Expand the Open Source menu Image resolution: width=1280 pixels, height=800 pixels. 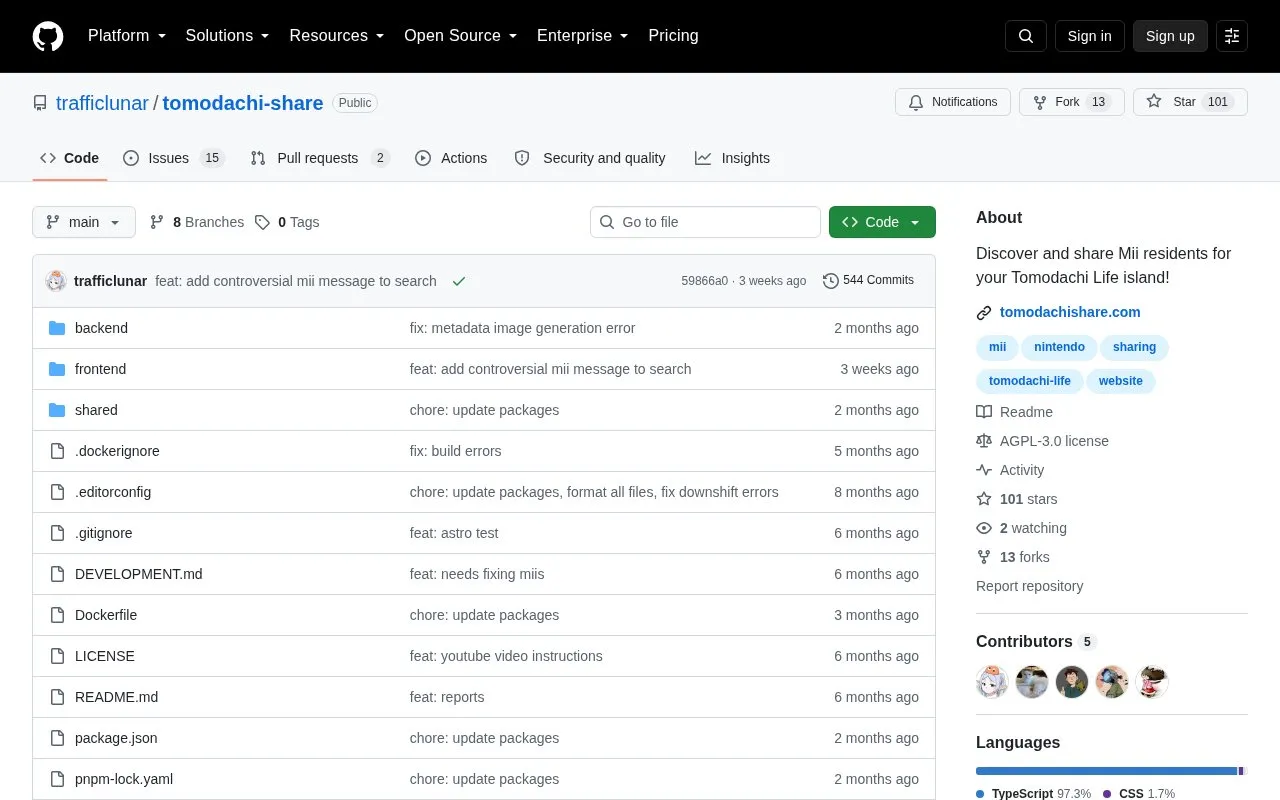[x=461, y=36]
